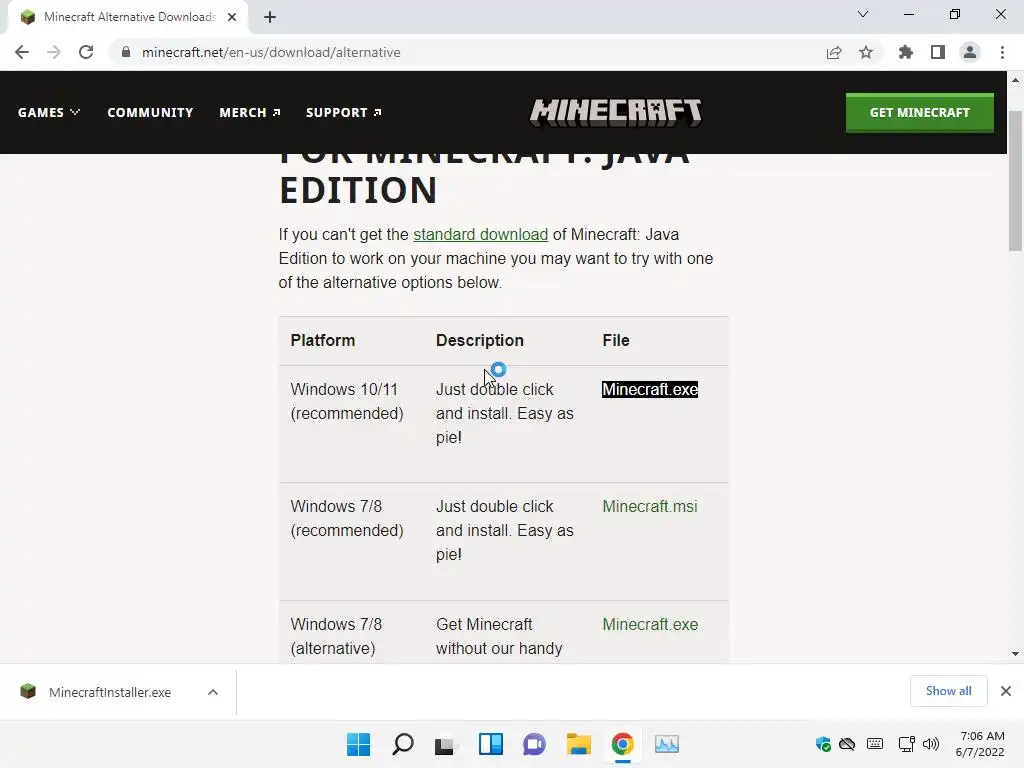
Task: Download Minecraft.exe for Windows 7/8 alternative
Action: tap(650, 624)
